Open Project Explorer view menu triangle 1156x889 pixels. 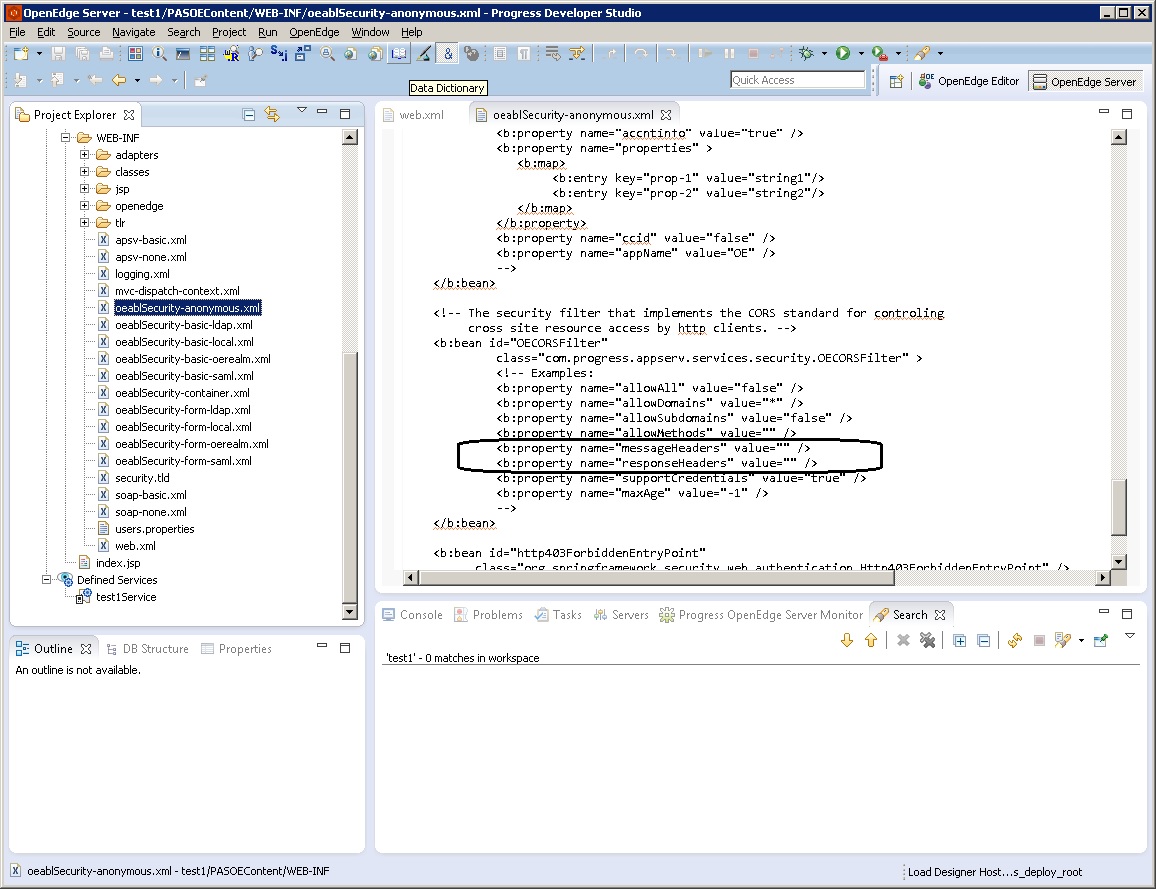point(302,111)
